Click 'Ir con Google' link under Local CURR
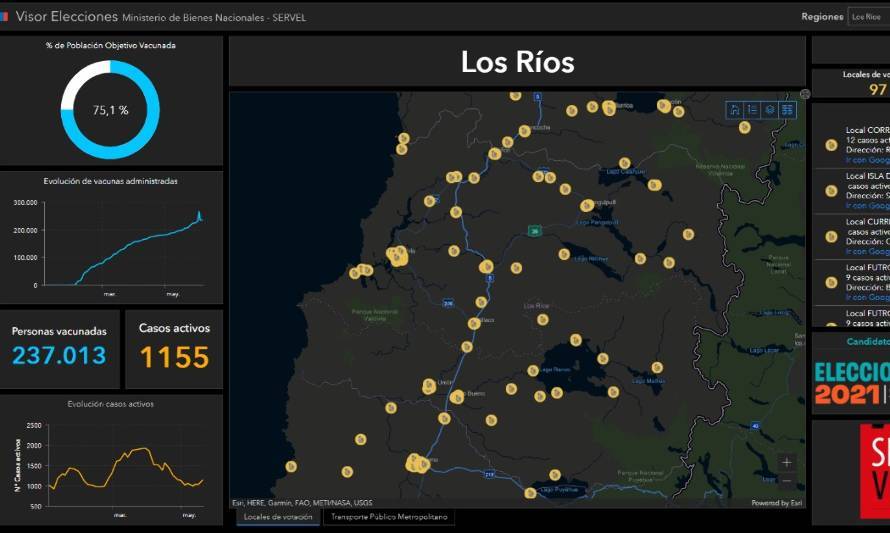This screenshot has height=533, width=890. pyautogui.click(x=867, y=251)
